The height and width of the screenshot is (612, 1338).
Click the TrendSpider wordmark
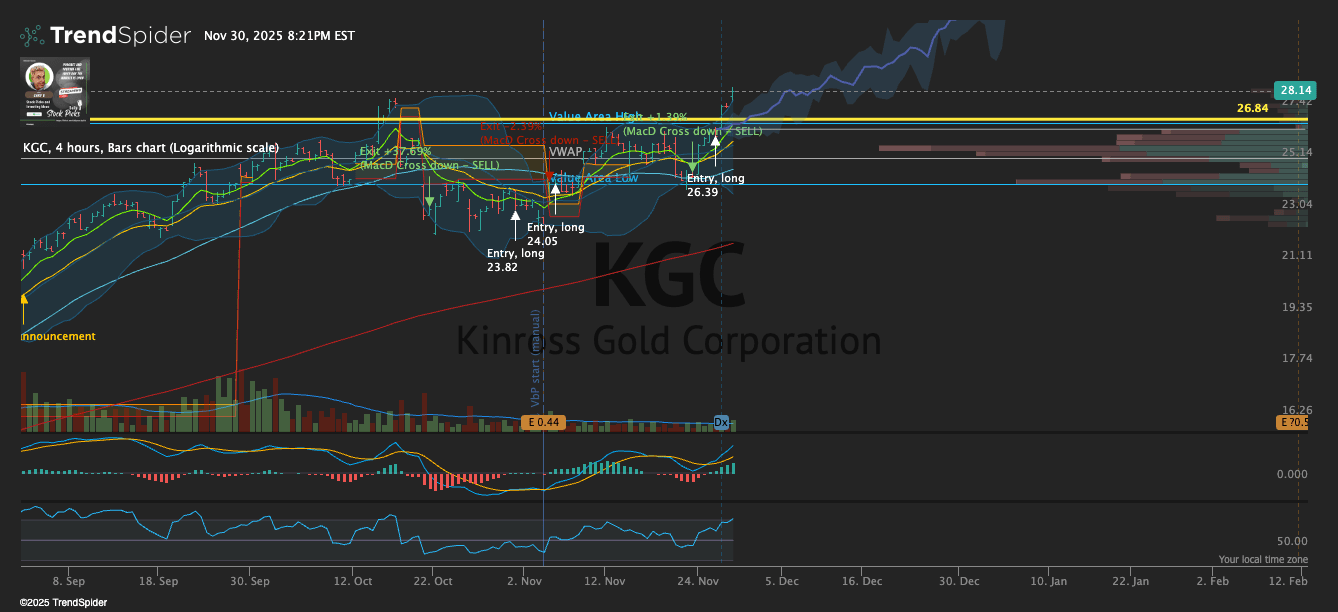120,36
